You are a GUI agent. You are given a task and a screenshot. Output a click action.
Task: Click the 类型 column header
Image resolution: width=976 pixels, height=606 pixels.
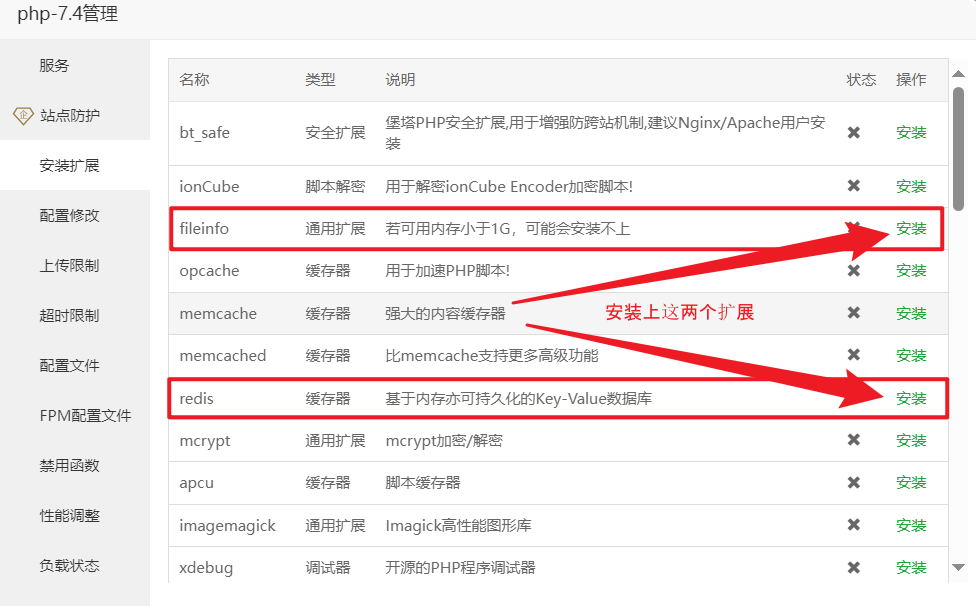pos(321,80)
